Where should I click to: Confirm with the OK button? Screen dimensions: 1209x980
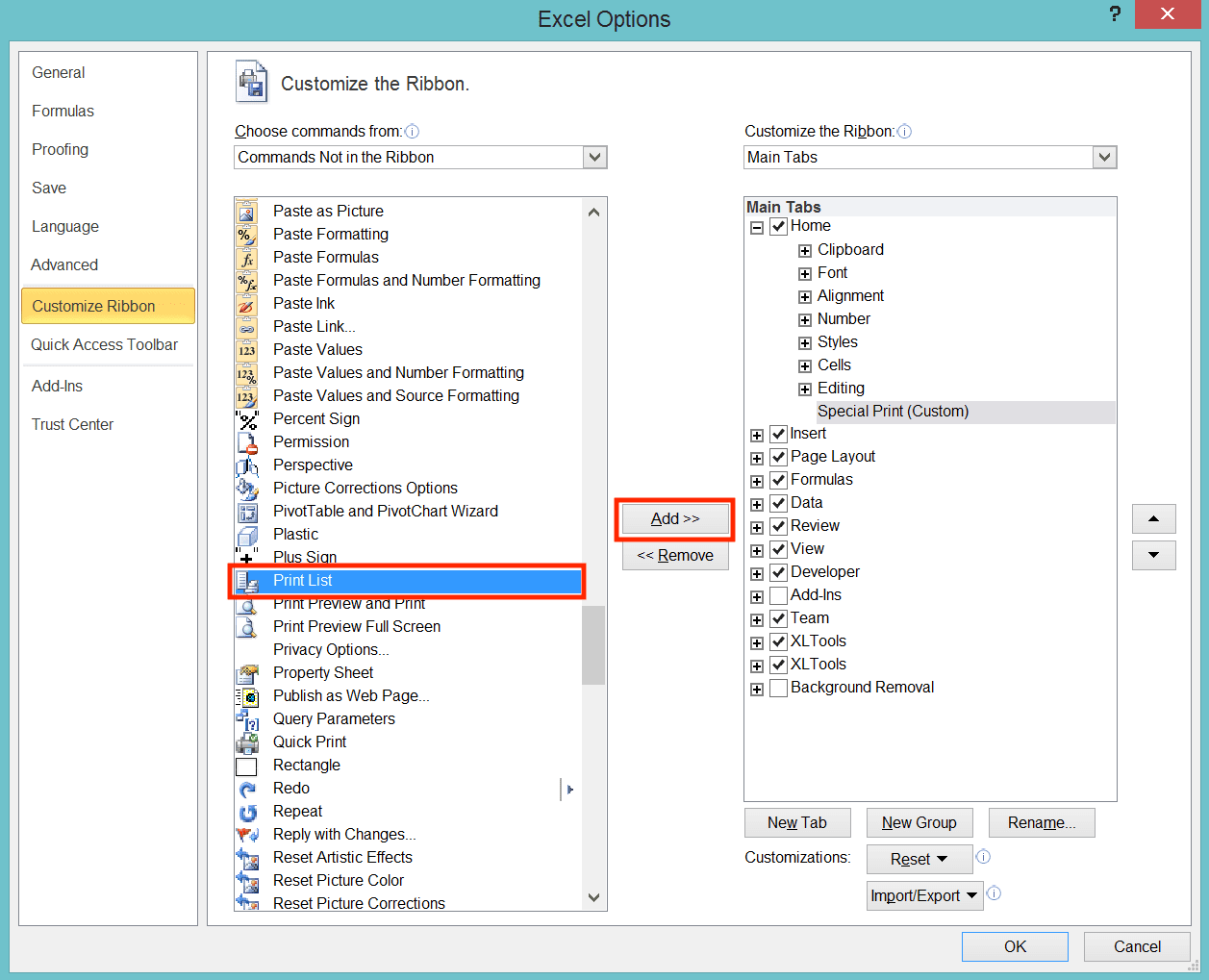click(1015, 946)
